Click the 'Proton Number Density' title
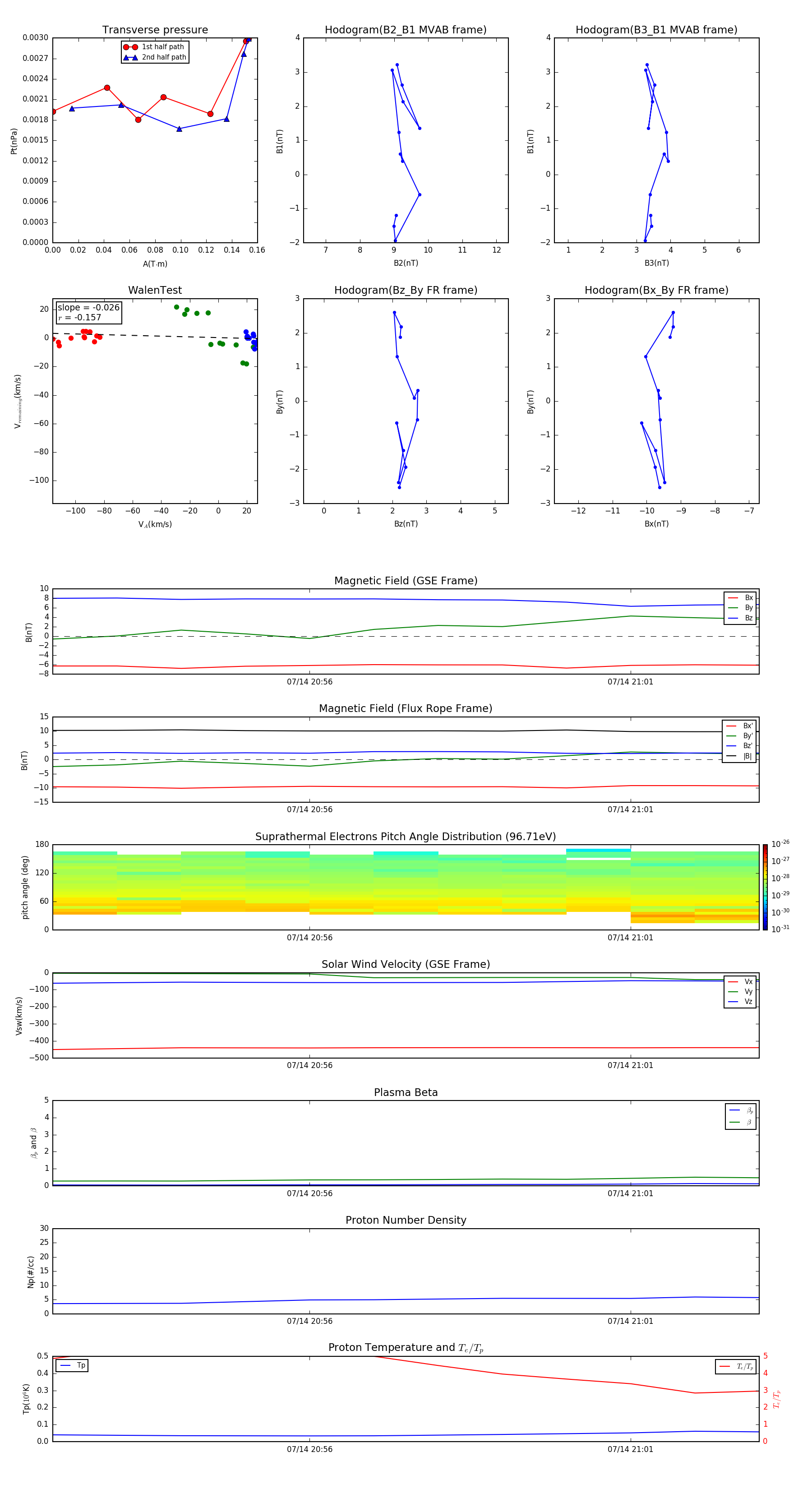This screenshot has height=1489, width=812. pos(406,1220)
